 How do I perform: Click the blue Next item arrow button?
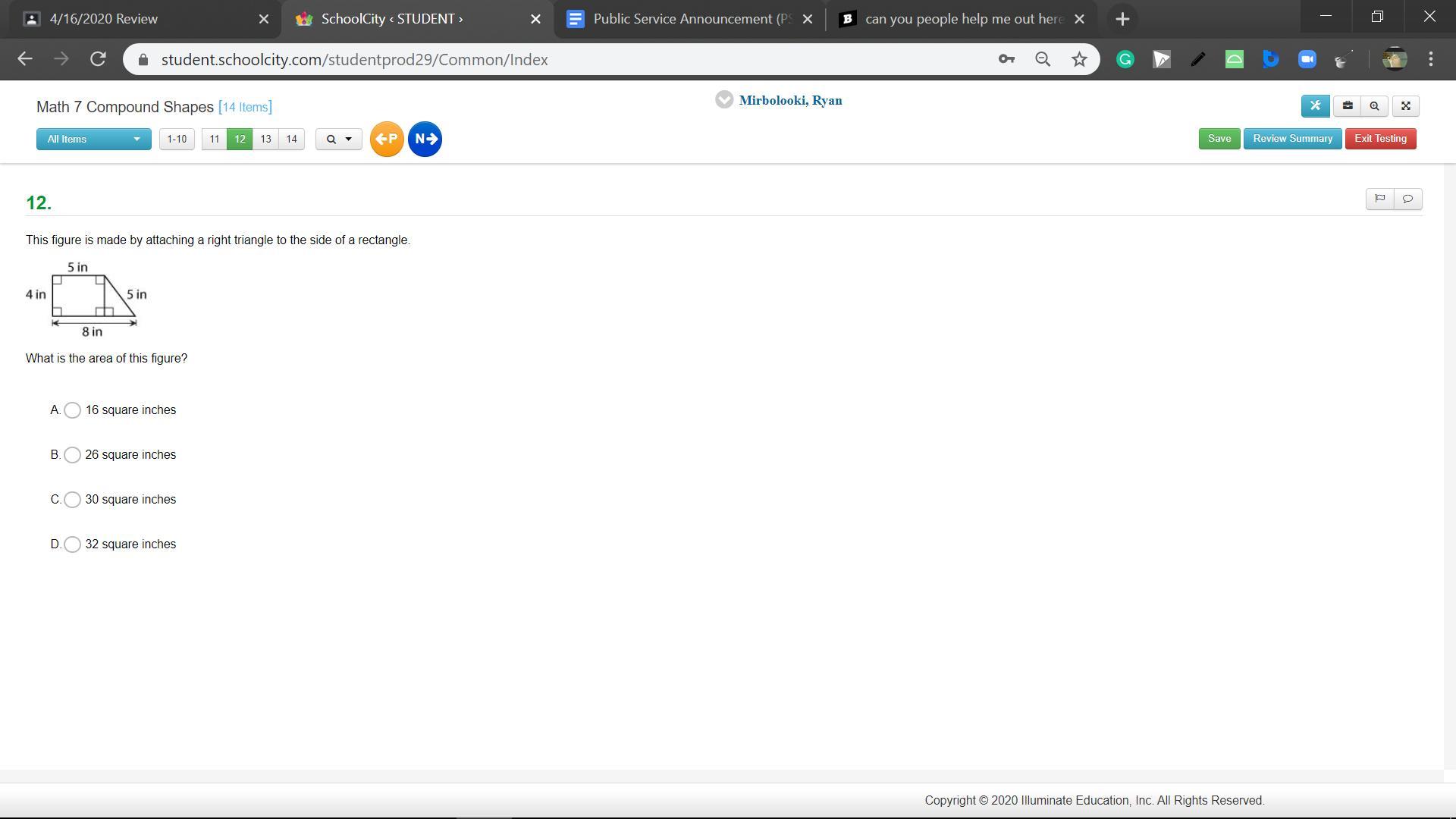(425, 139)
